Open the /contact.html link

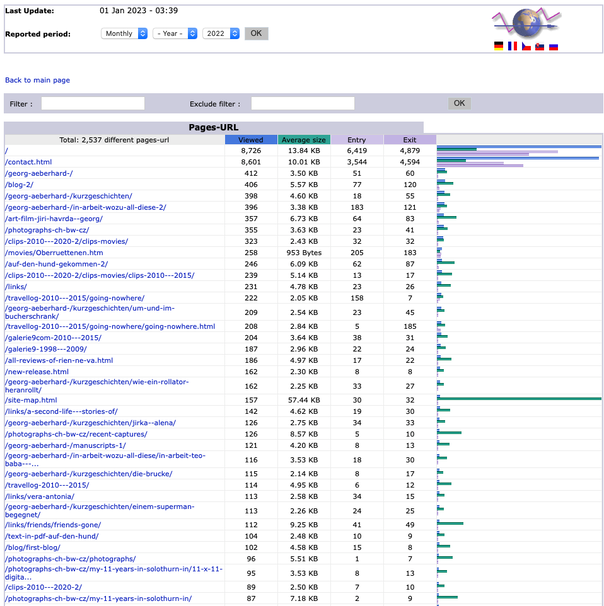(29, 162)
